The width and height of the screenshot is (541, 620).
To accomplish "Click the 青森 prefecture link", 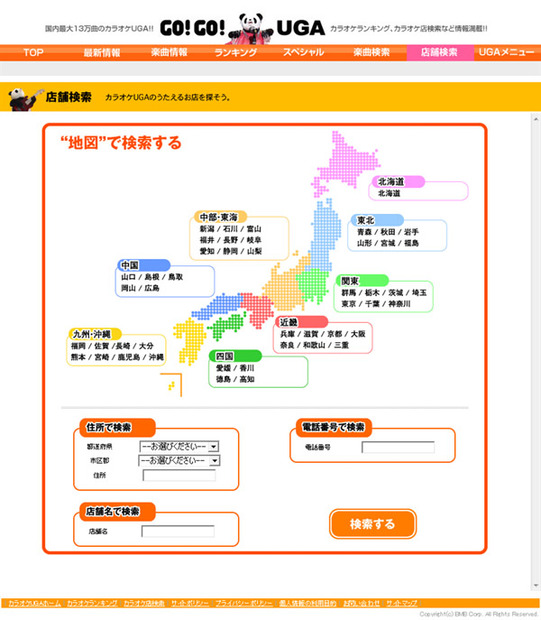I will click(364, 232).
